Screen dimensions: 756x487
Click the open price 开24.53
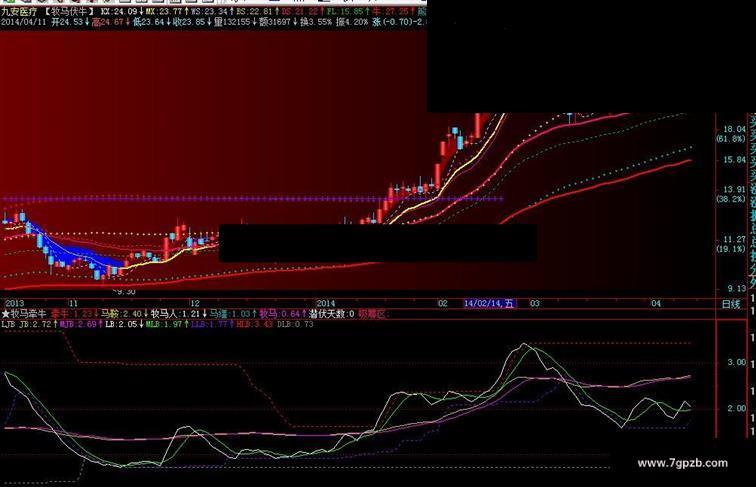(x=67, y=22)
